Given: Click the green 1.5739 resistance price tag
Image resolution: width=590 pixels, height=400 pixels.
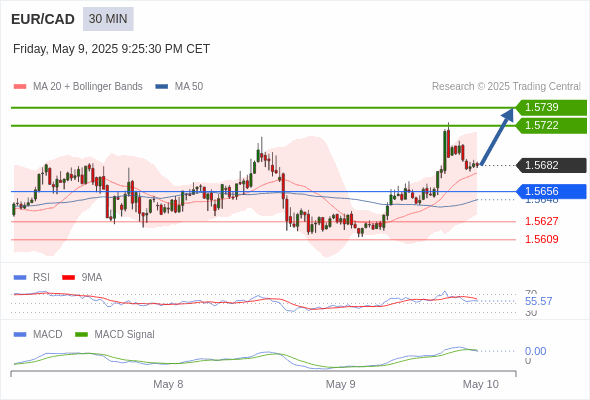Looking at the screenshot, I should 551,107.
